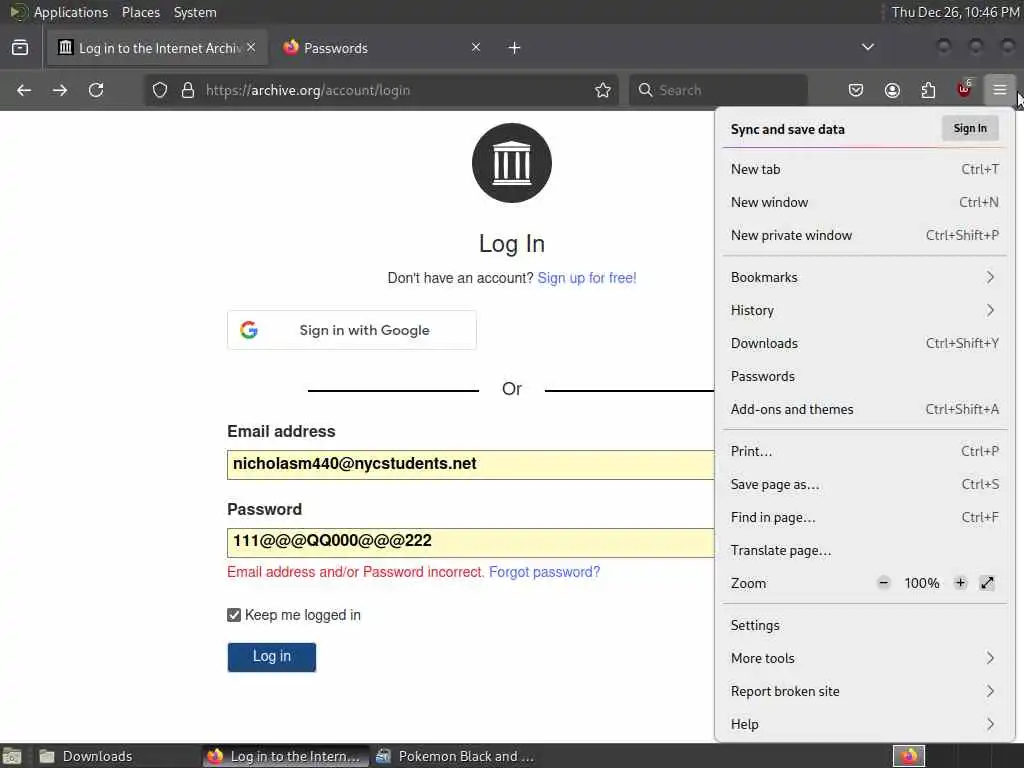1024x768 pixels.
Task: Select New tab menu item
Action: (865, 169)
